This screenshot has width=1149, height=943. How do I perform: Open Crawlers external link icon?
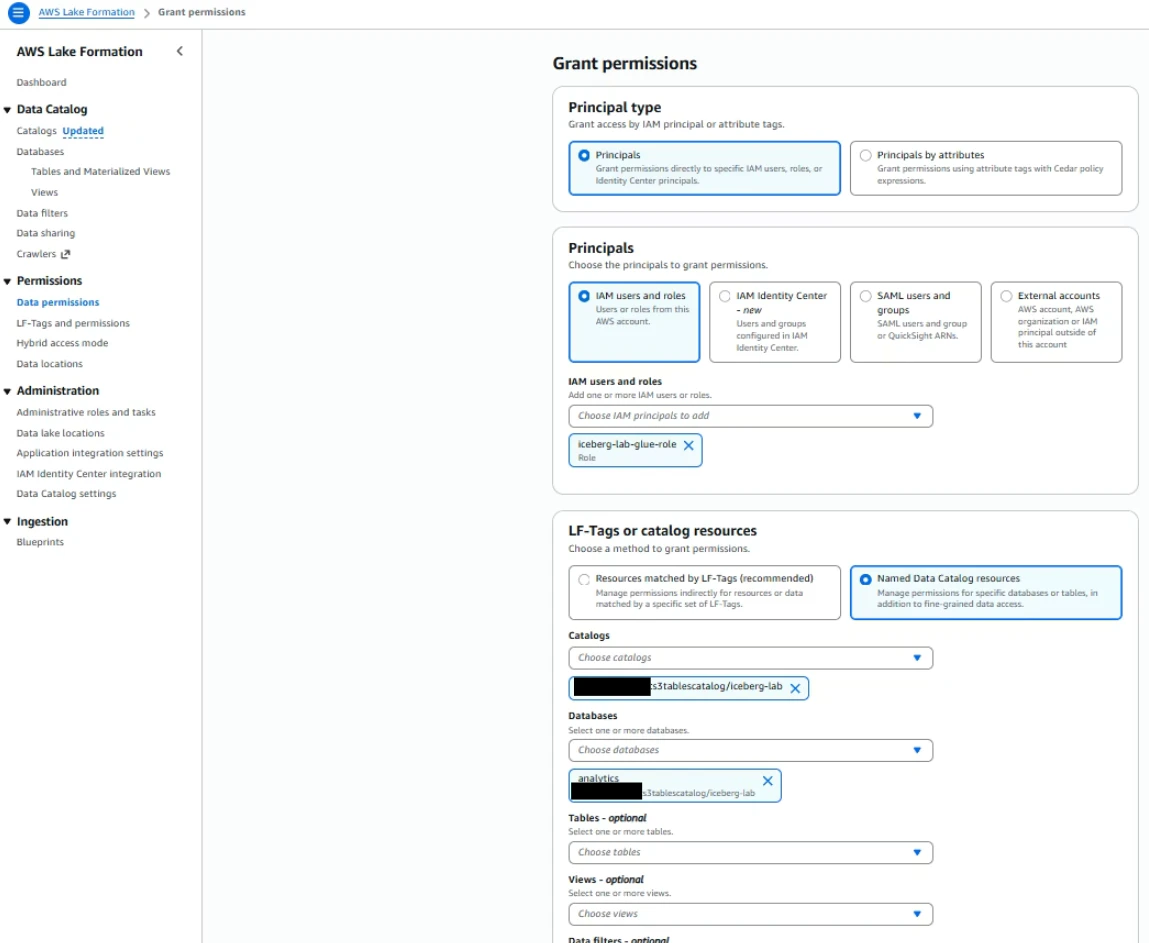(65, 254)
